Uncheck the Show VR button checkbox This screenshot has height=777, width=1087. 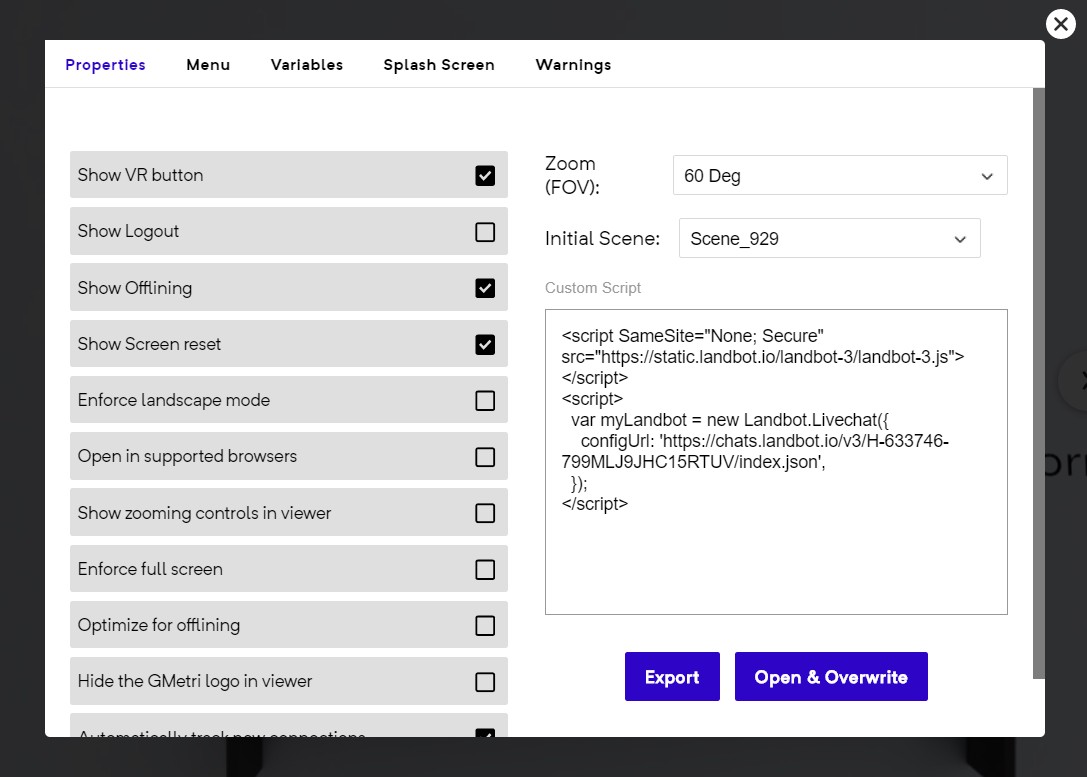(x=485, y=176)
